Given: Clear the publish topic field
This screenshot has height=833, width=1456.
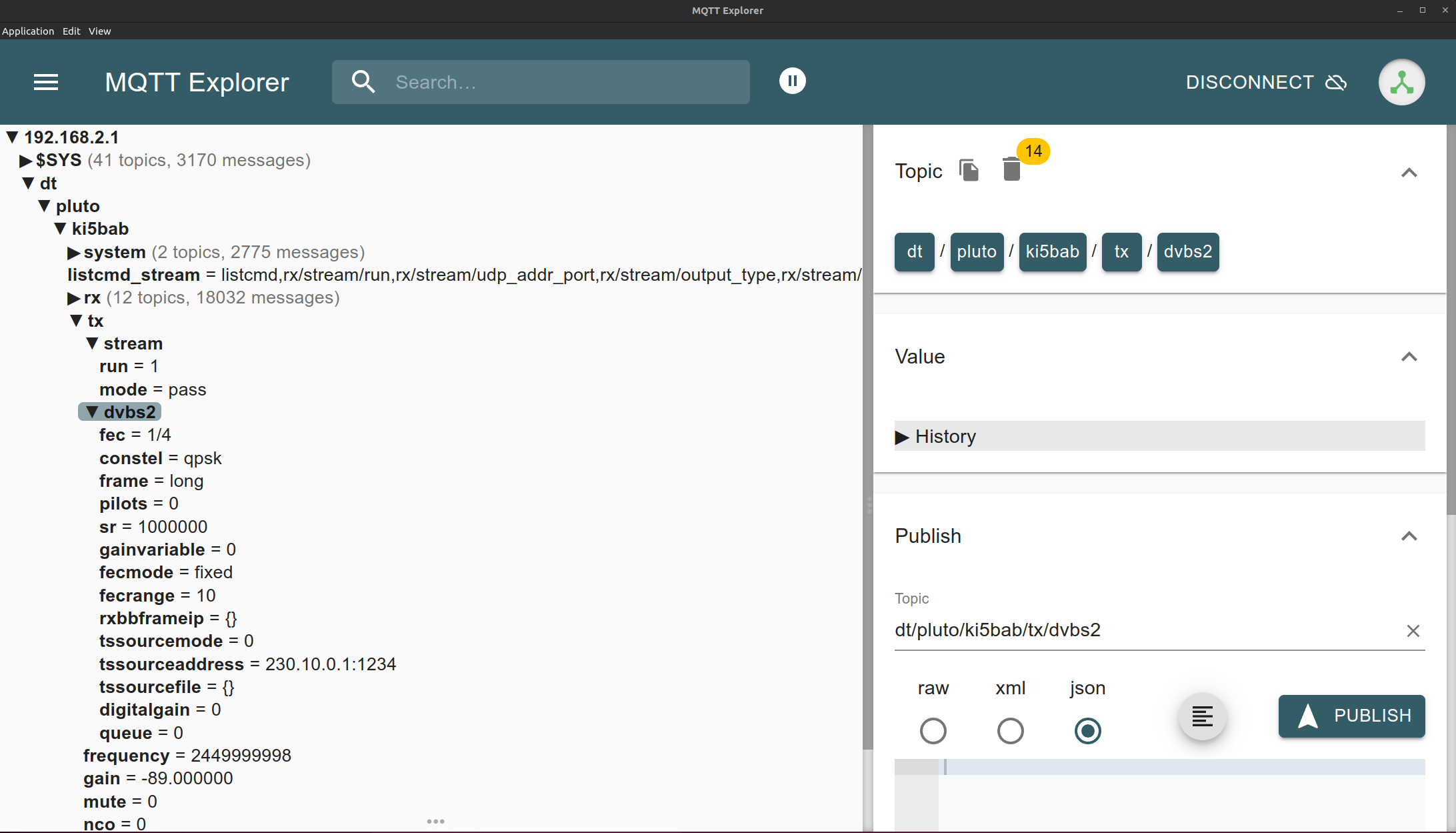Looking at the screenshot, I should pyautogui.click(x=1413, y=631).
